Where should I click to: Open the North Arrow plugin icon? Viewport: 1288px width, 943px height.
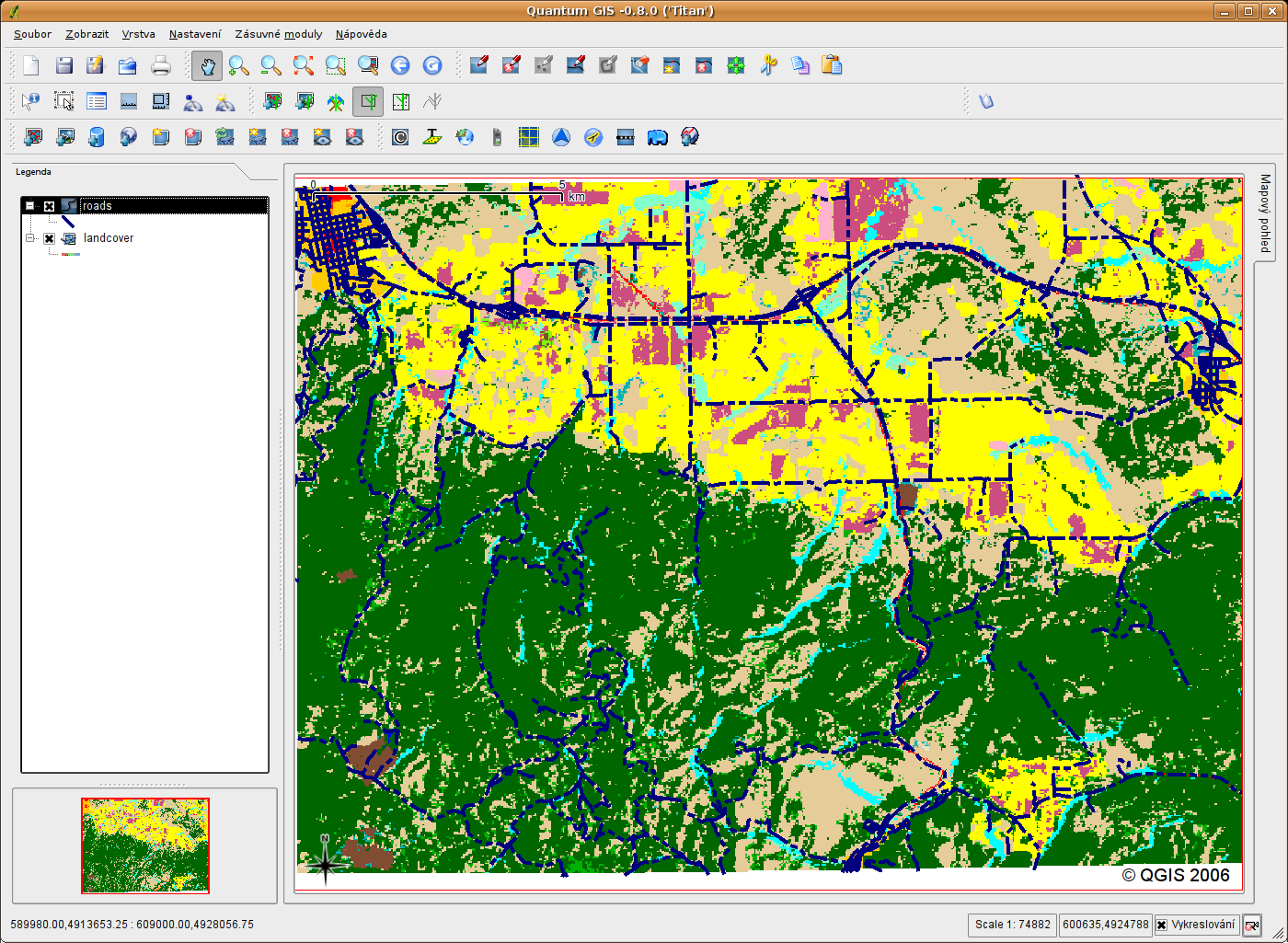[x=561, y=137]
